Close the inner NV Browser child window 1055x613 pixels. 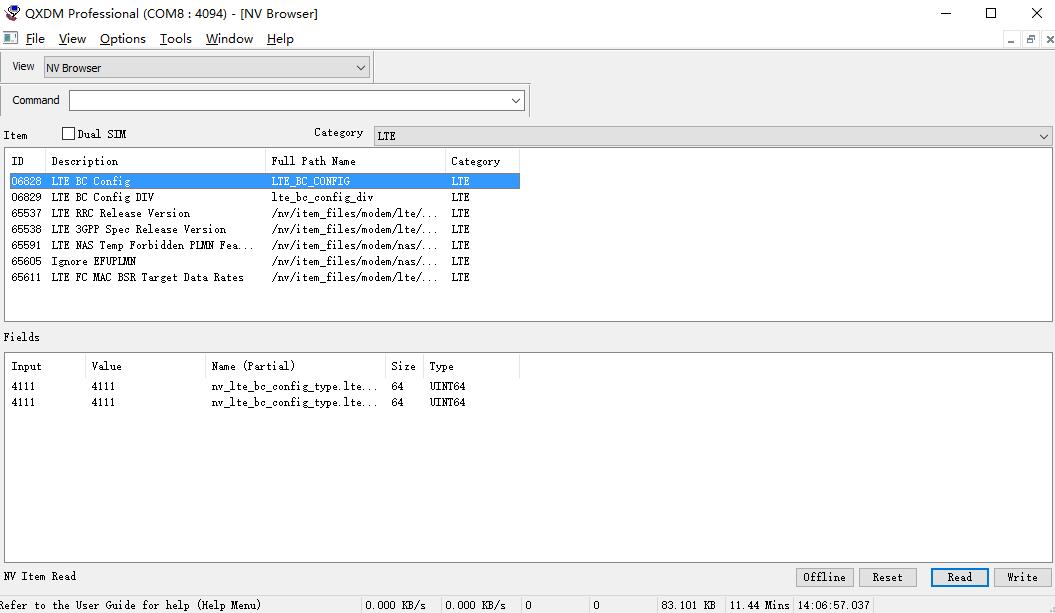(x=1049, y=39)
